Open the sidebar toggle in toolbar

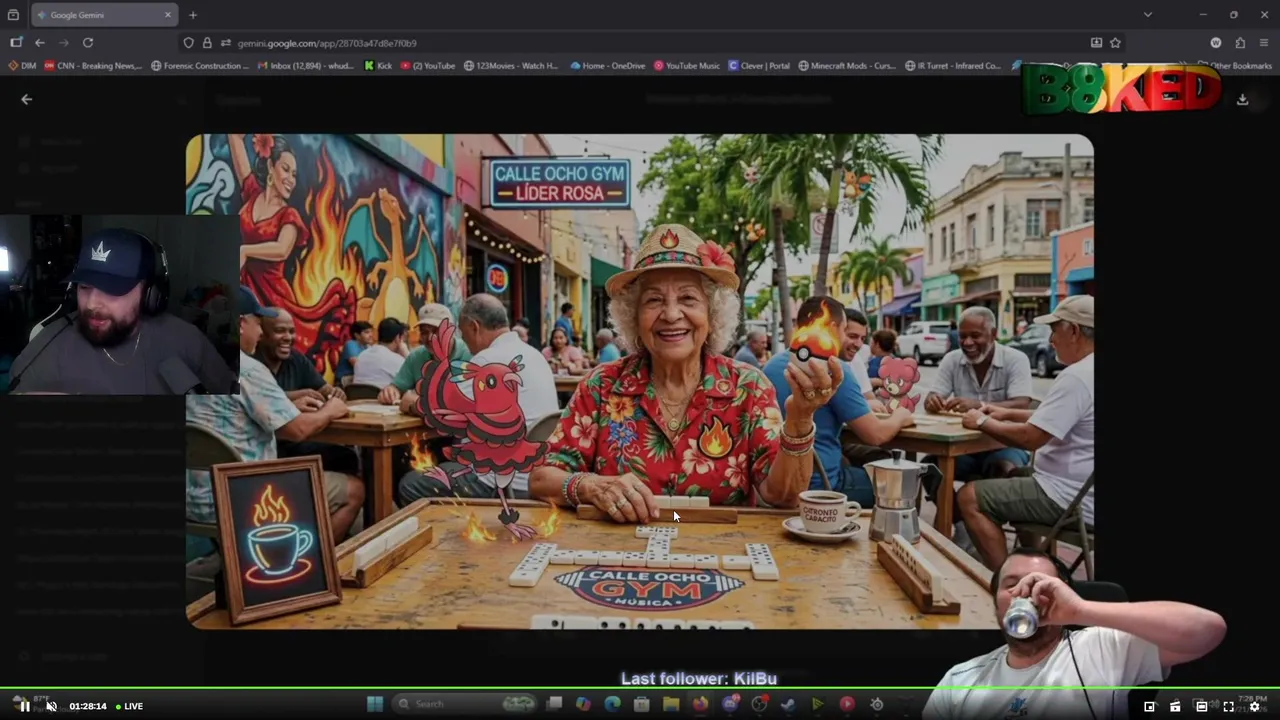click(16, 43)
